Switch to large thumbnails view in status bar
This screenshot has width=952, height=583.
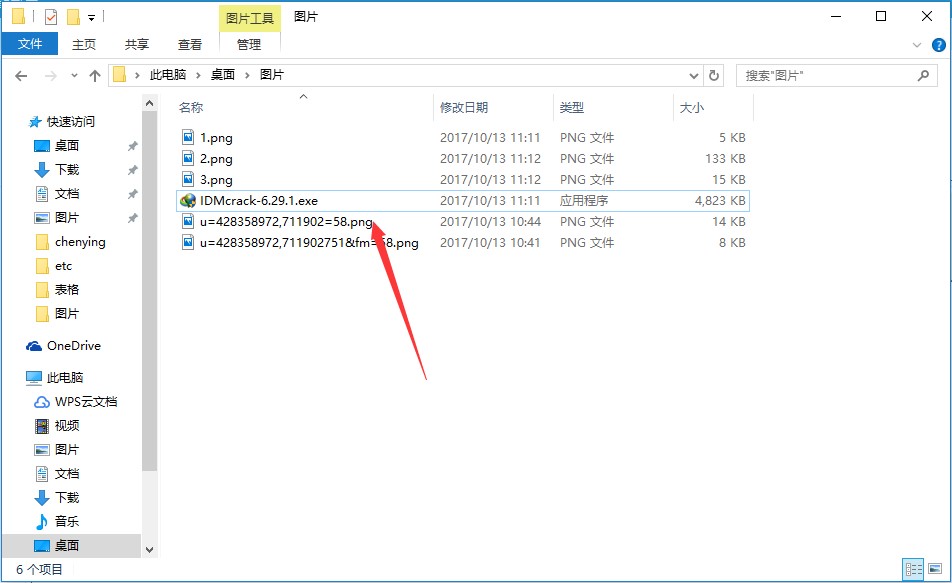[x=934, y=568]
